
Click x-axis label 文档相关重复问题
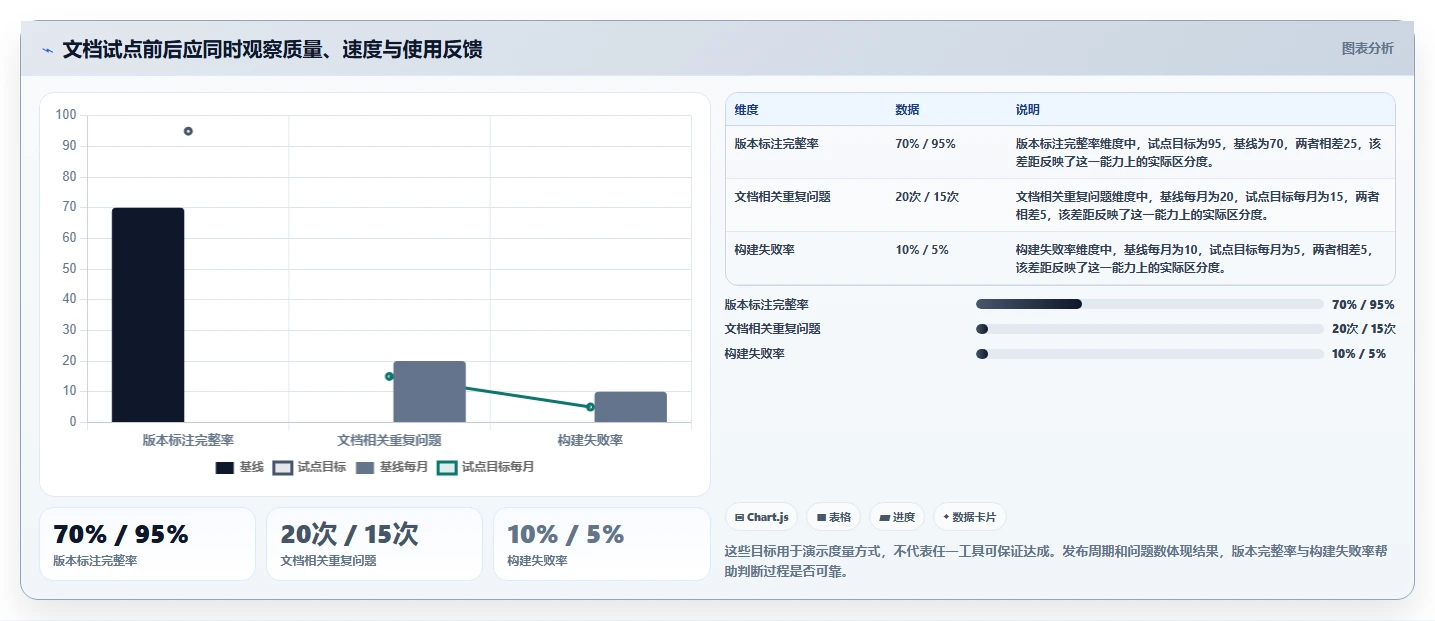pyautogui.click(x=389, y=440)
